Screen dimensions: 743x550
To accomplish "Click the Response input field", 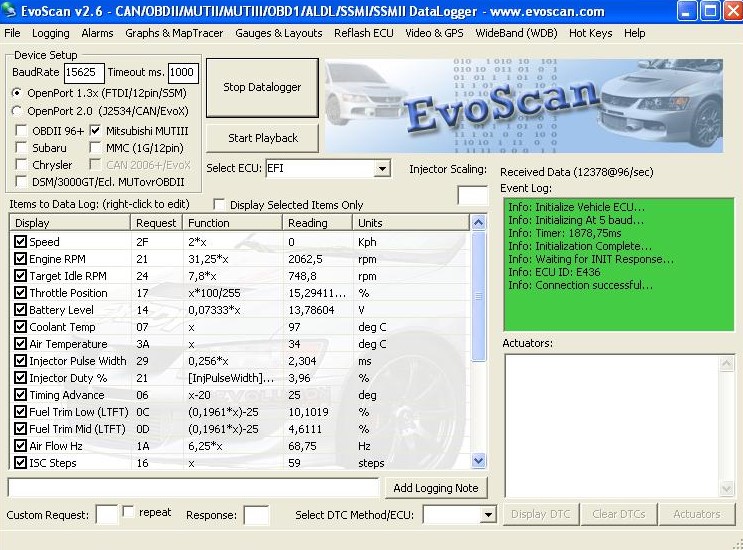I will [256, 514].
